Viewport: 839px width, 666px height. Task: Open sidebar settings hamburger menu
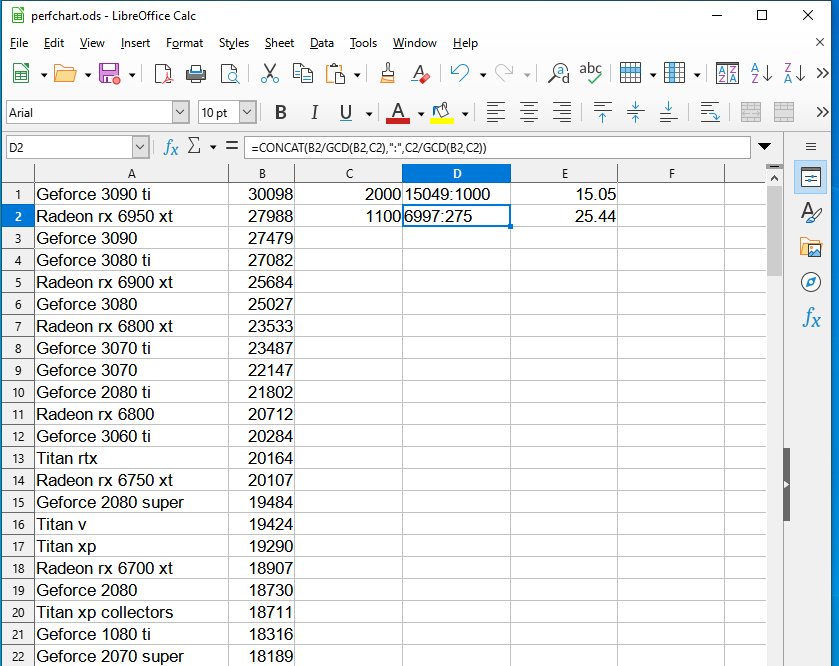coord(811,147)
